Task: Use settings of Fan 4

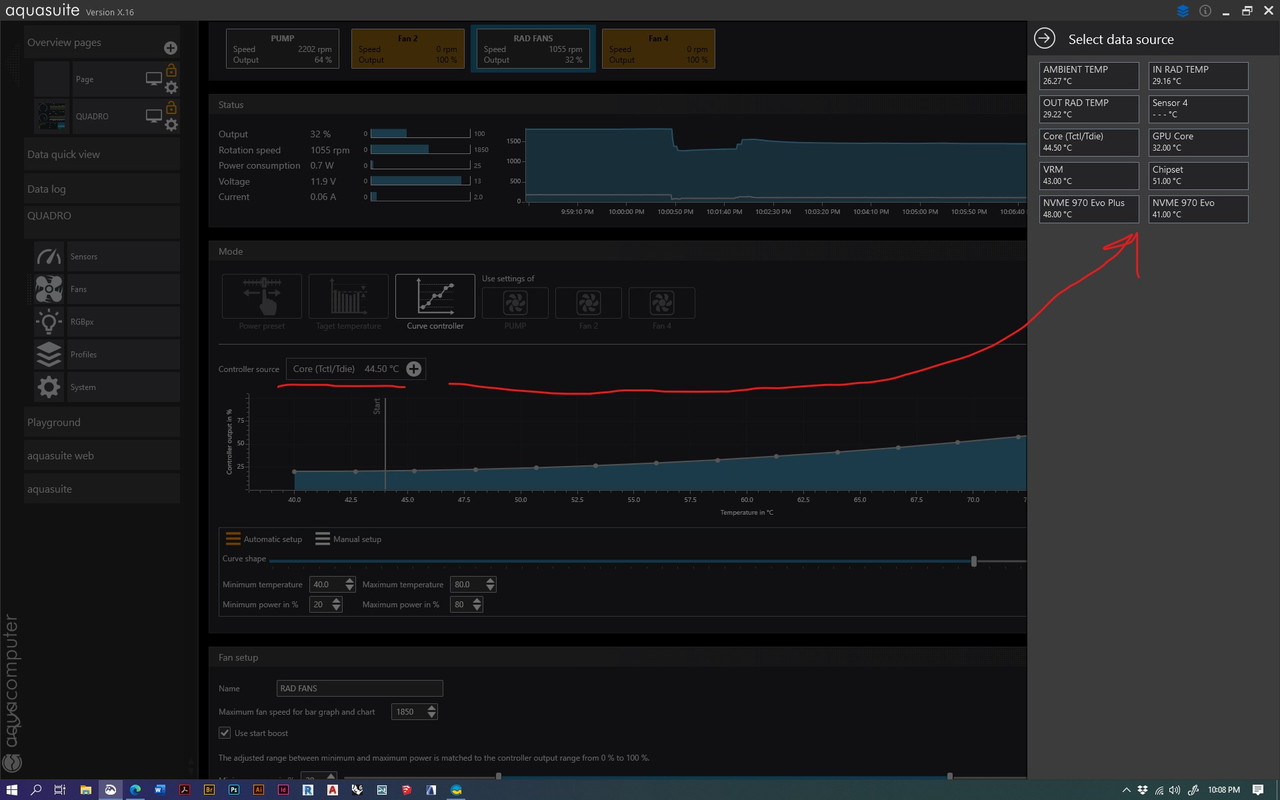Action: tap(661, 303)
